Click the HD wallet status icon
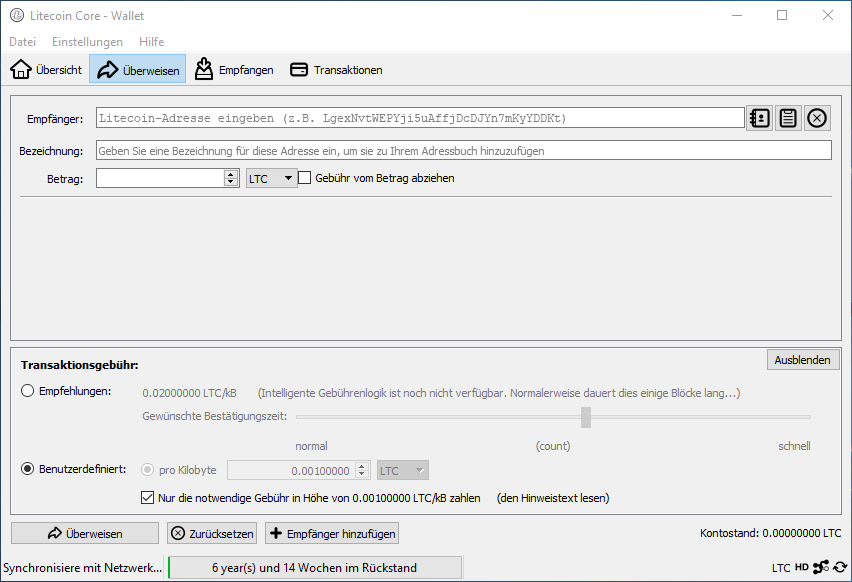The height and width of the screenshot is (582, 852). pyautogui.click(x=802, y=568)
